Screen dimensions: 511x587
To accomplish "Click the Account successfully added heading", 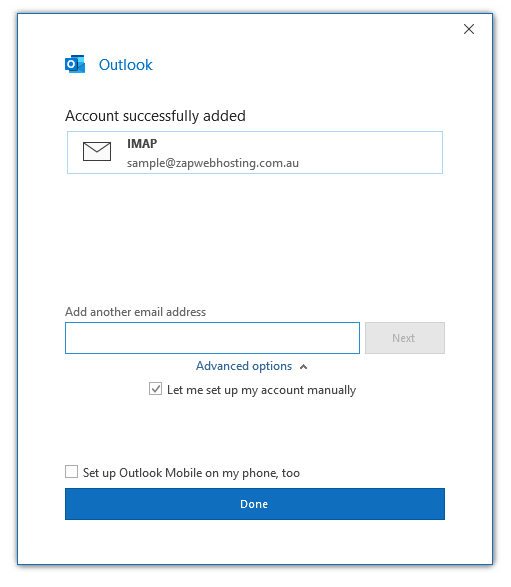I will (155, 116).
